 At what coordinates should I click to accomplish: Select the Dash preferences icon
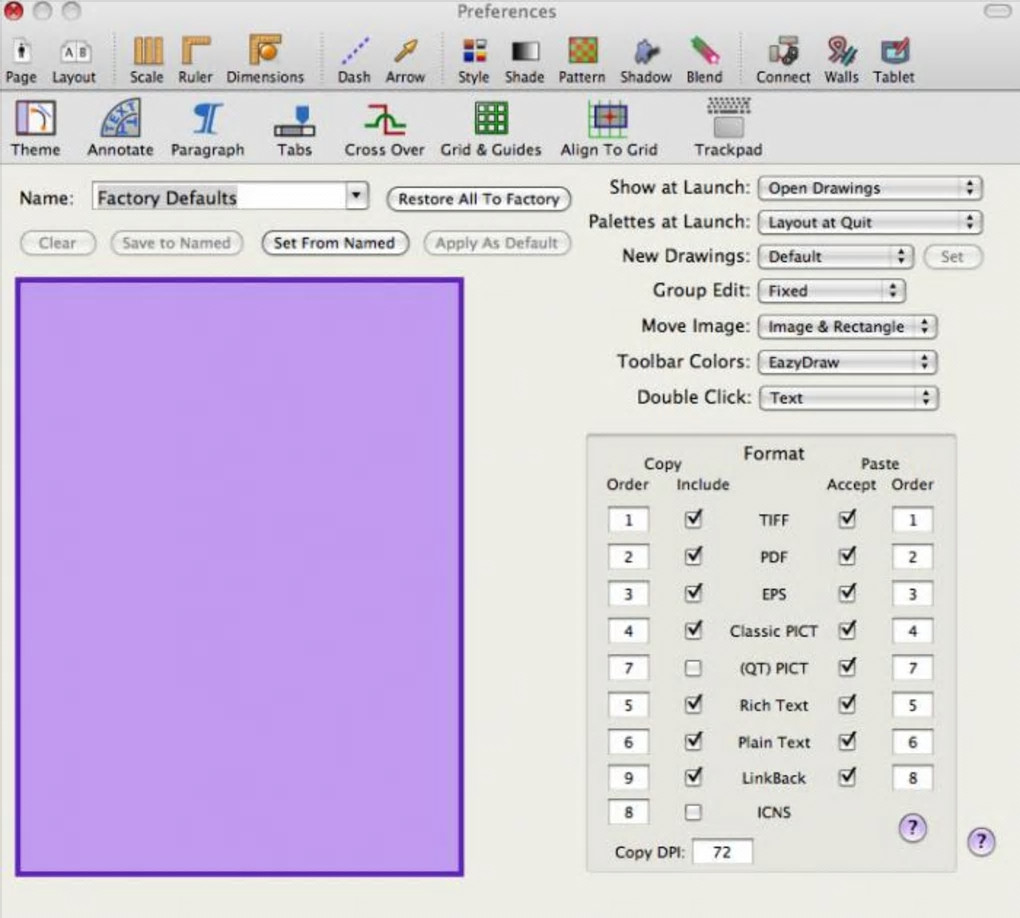tap(355, 61)
